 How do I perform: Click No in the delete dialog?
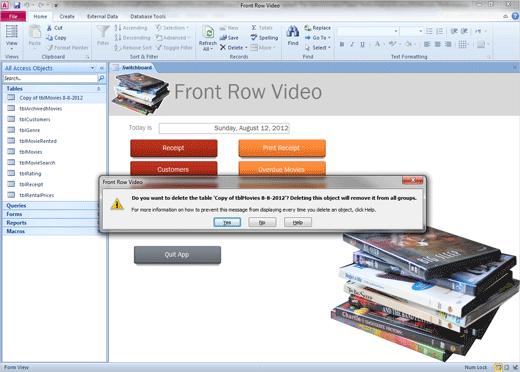(262, 222)
